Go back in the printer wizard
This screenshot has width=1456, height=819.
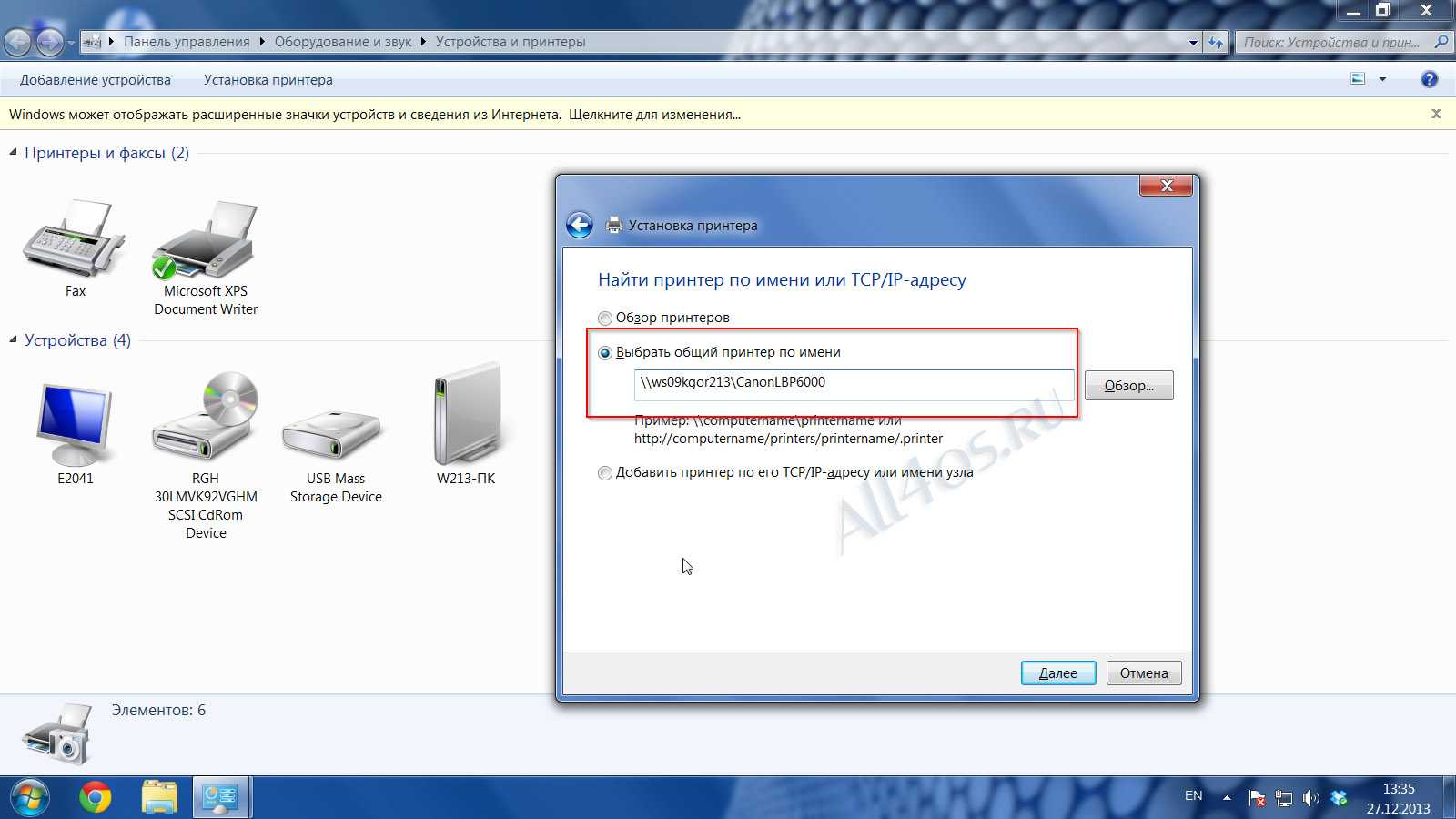580,225
